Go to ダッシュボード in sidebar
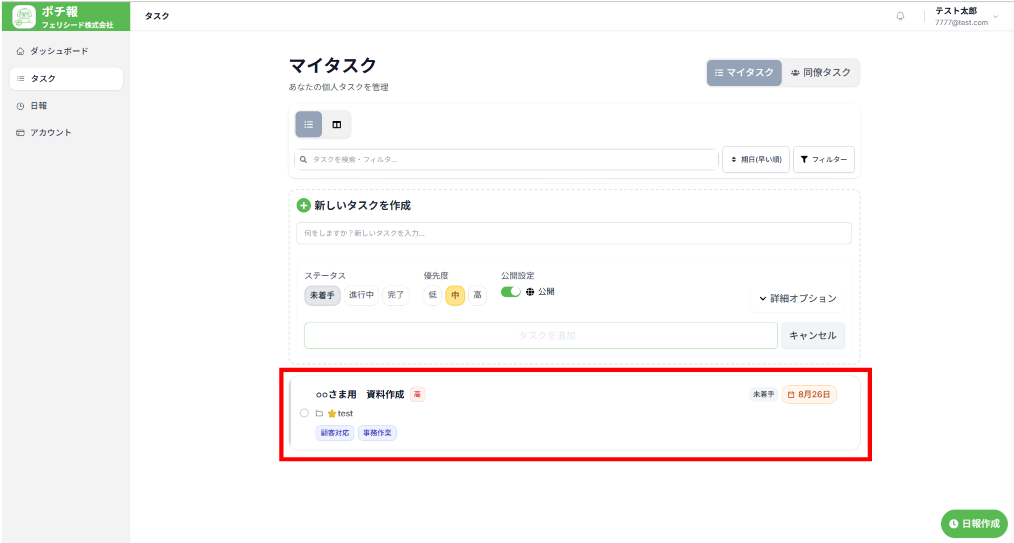The height and width of the screenshot is (543, 1014). click(59, 51)
